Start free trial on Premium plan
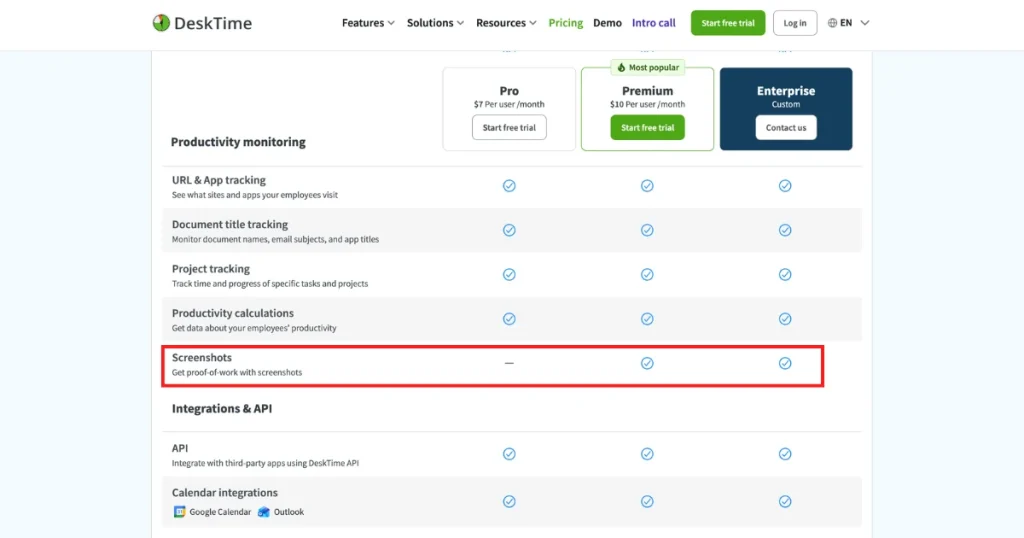This screenshot has height=538, width=1024. [648, 128]
